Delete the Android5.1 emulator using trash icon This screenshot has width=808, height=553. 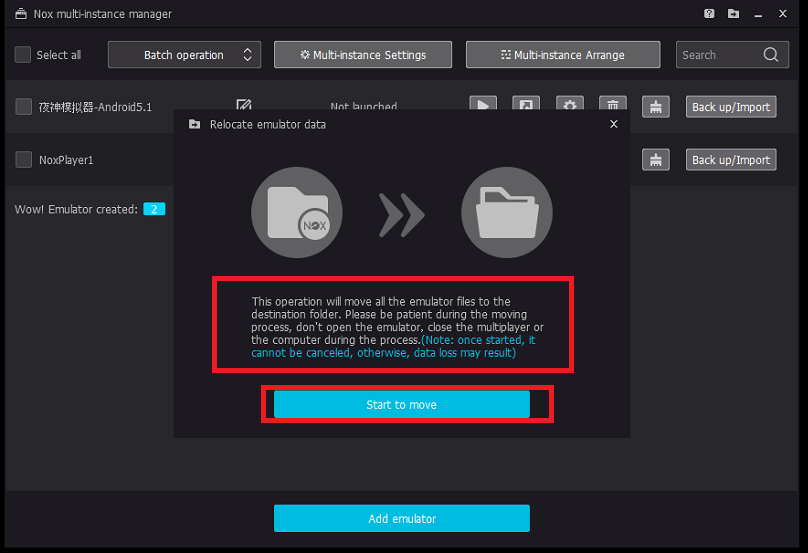point(612,104)
